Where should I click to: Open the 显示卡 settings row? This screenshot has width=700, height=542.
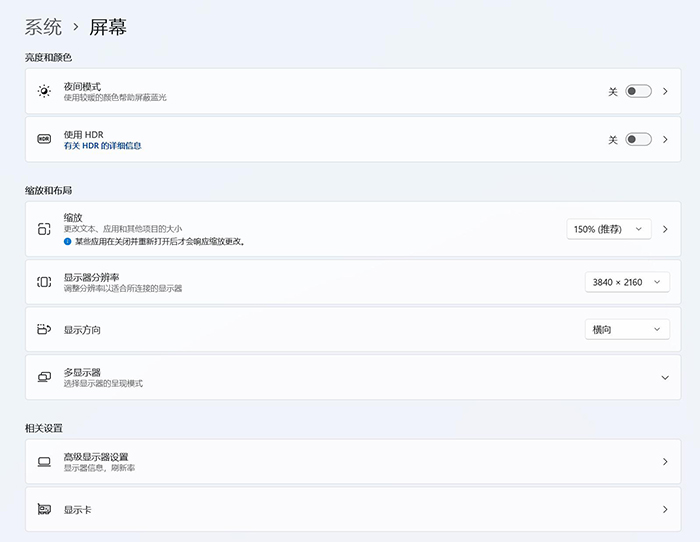[350, 509]
